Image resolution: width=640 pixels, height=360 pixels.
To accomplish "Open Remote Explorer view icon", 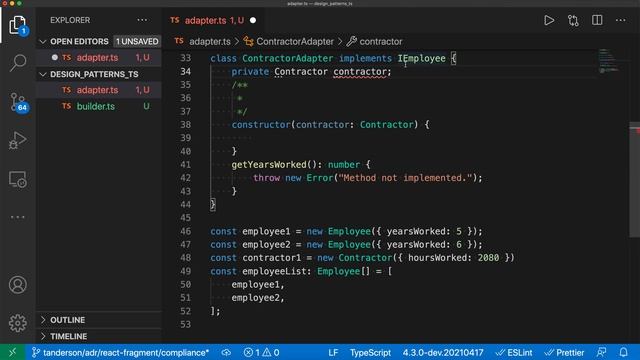I will [18, 179].
